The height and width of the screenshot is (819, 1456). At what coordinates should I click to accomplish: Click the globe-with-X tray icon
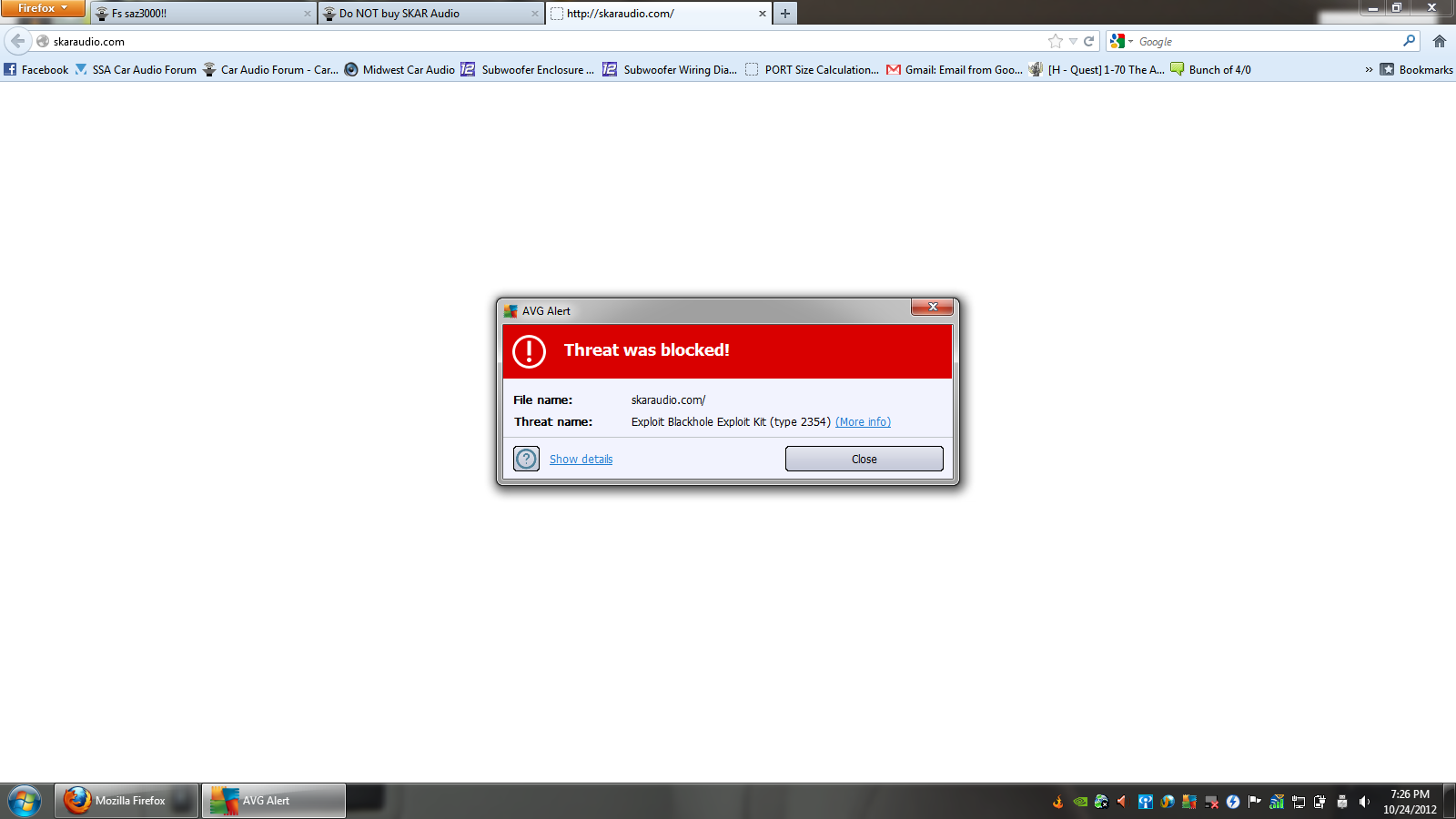[x=1101, y=802]
